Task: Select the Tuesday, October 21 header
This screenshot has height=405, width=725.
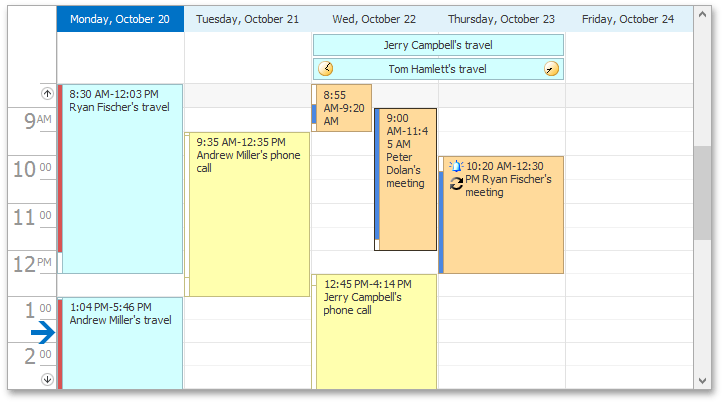Action: (247, 19)
